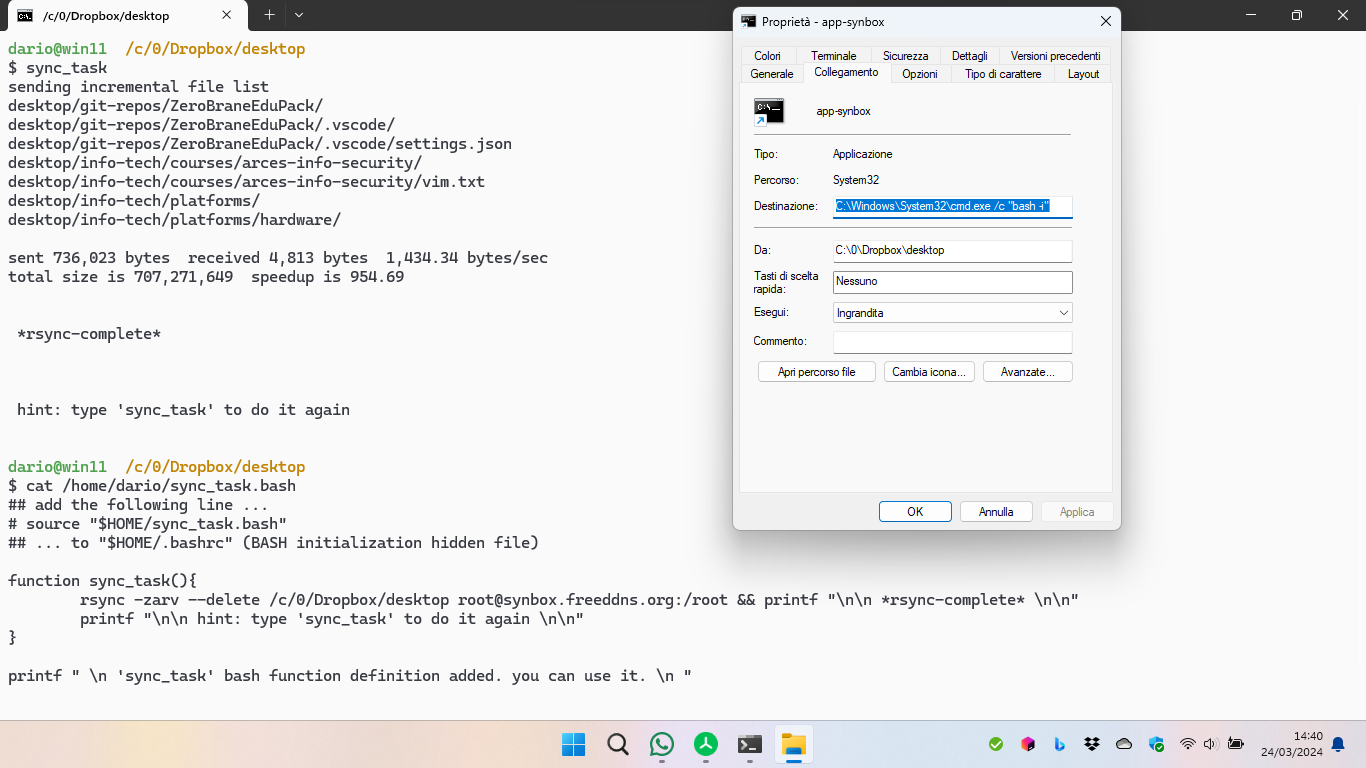Click the Applica button
Screen dimensions: 1366x768
click(1077, 511)
